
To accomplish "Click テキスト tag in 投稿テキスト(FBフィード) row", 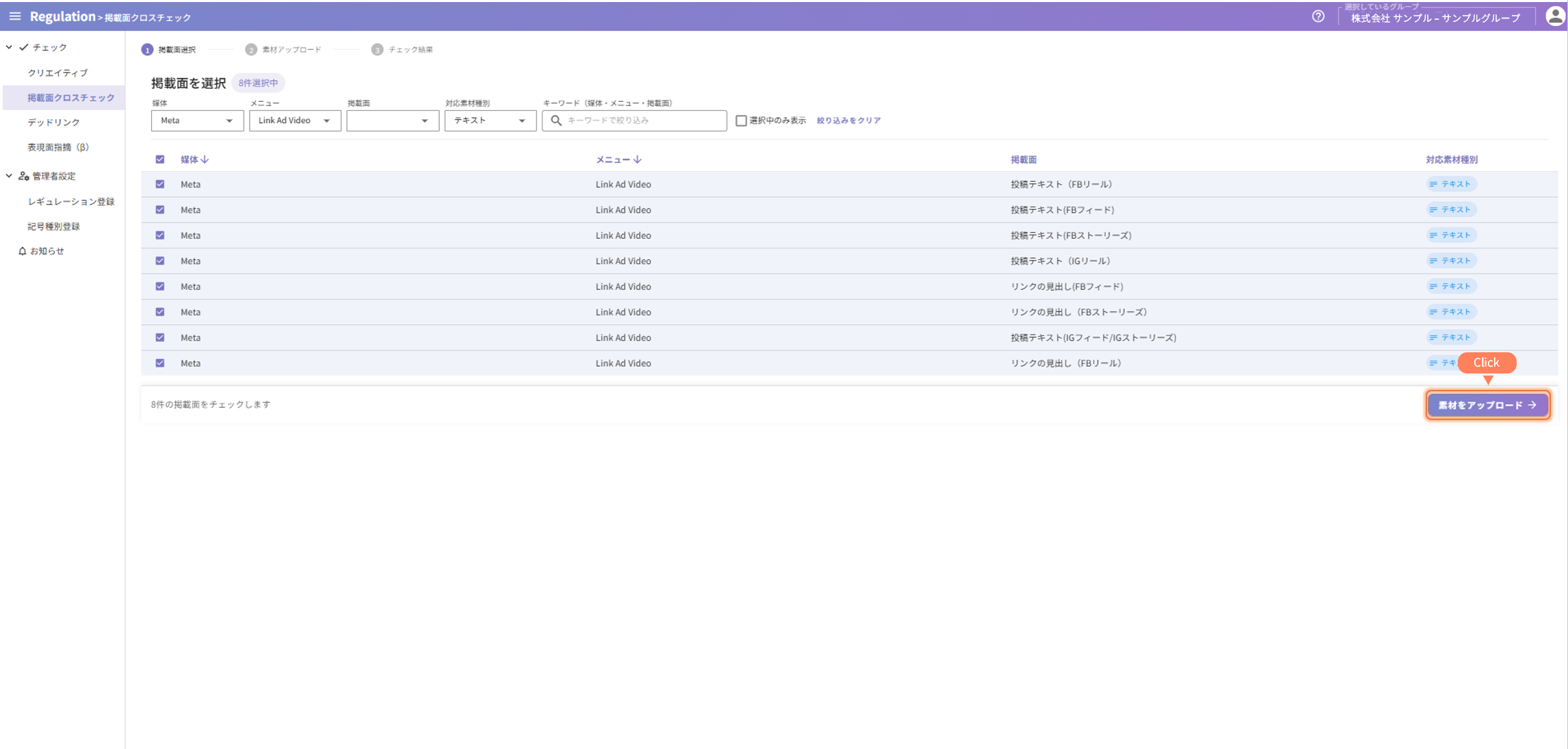I will point(1451,210).
